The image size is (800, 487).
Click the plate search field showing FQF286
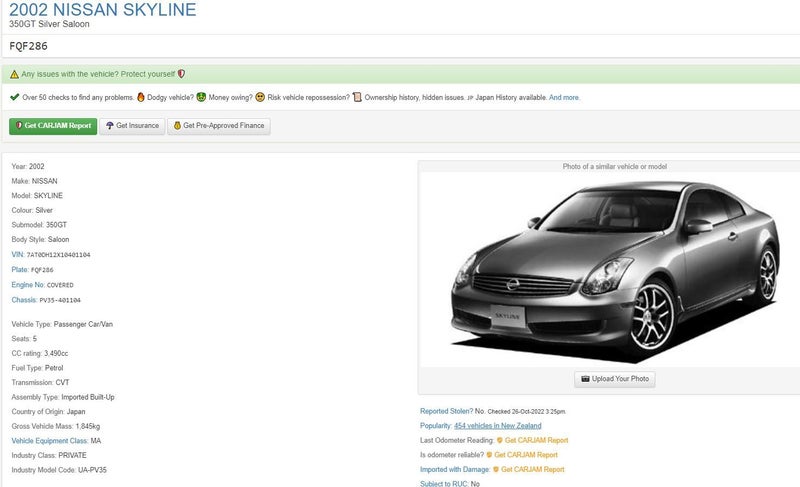point(400,46)
